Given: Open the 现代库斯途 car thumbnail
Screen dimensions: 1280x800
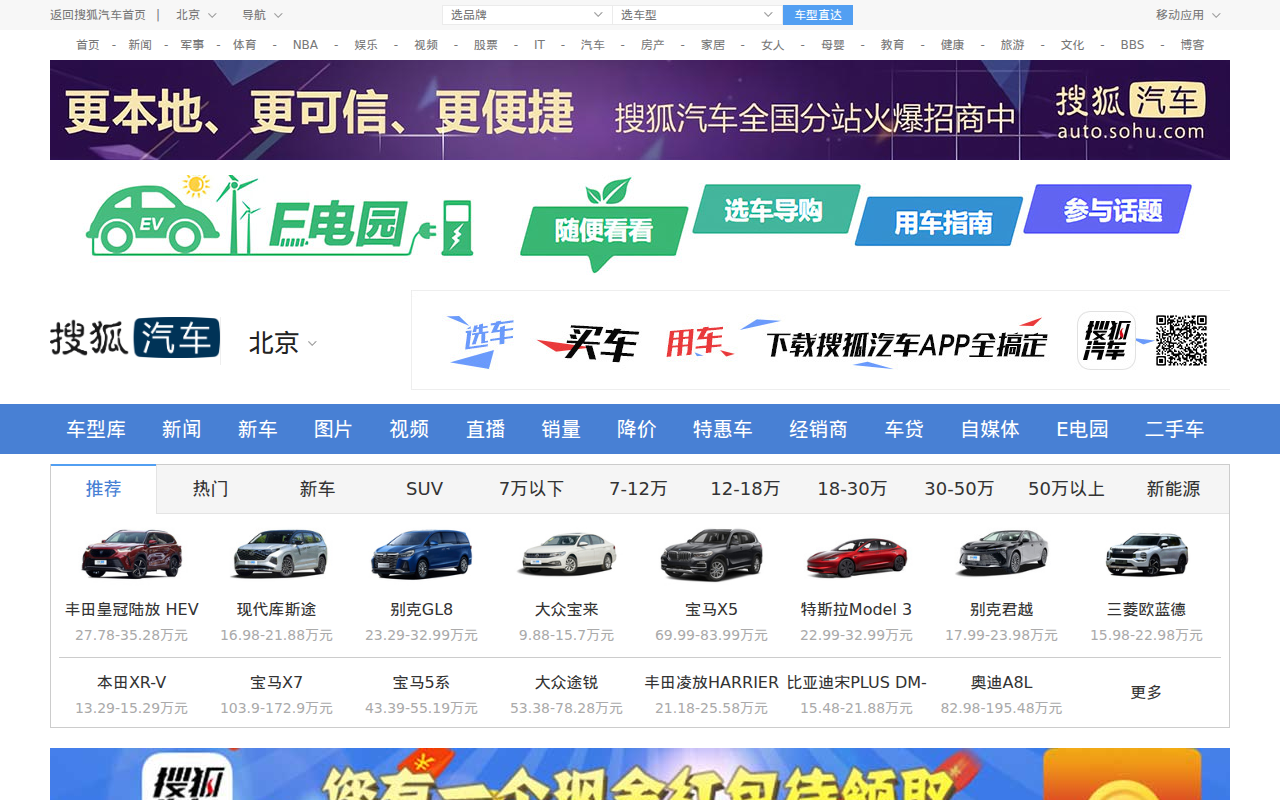Looking at the screenshot, I should point(280,555).
